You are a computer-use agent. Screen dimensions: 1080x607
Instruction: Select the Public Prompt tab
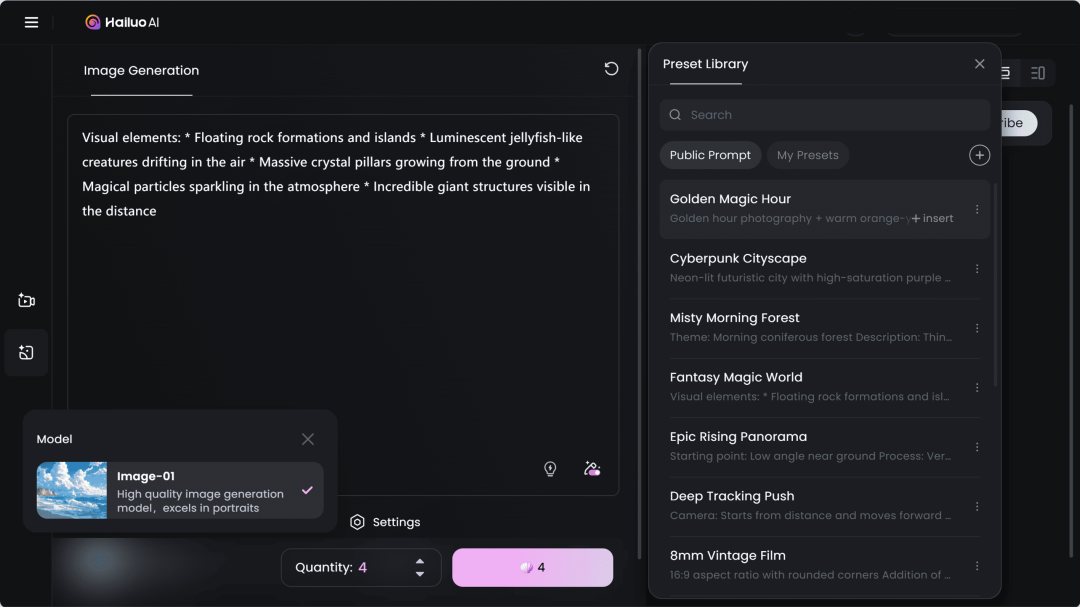[710, 155]
